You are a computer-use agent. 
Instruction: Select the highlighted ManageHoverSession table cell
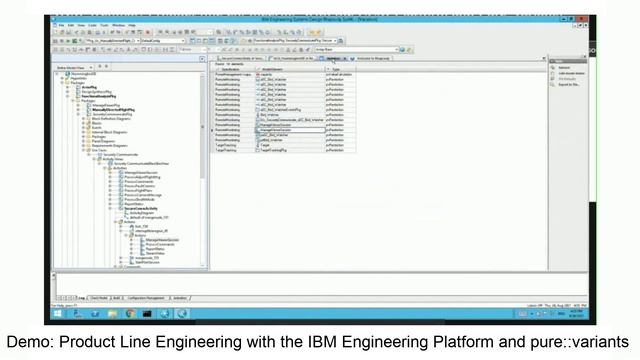(291, 130)
